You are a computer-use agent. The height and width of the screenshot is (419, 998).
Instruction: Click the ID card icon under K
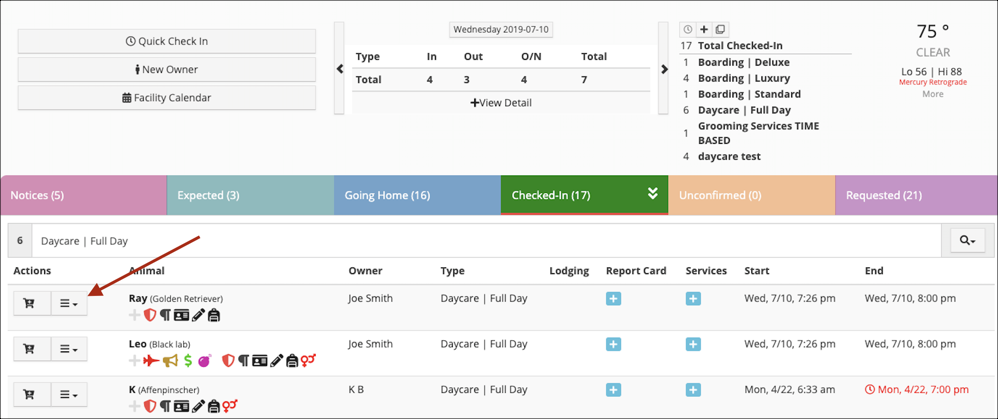point(181,406)
